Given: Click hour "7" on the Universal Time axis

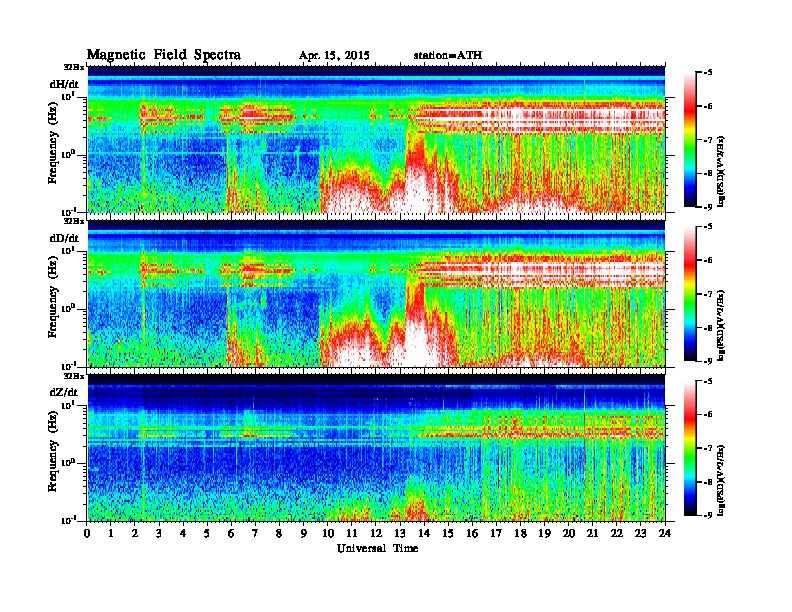Looking at the screenshot, I should click(x=255, y=534).
